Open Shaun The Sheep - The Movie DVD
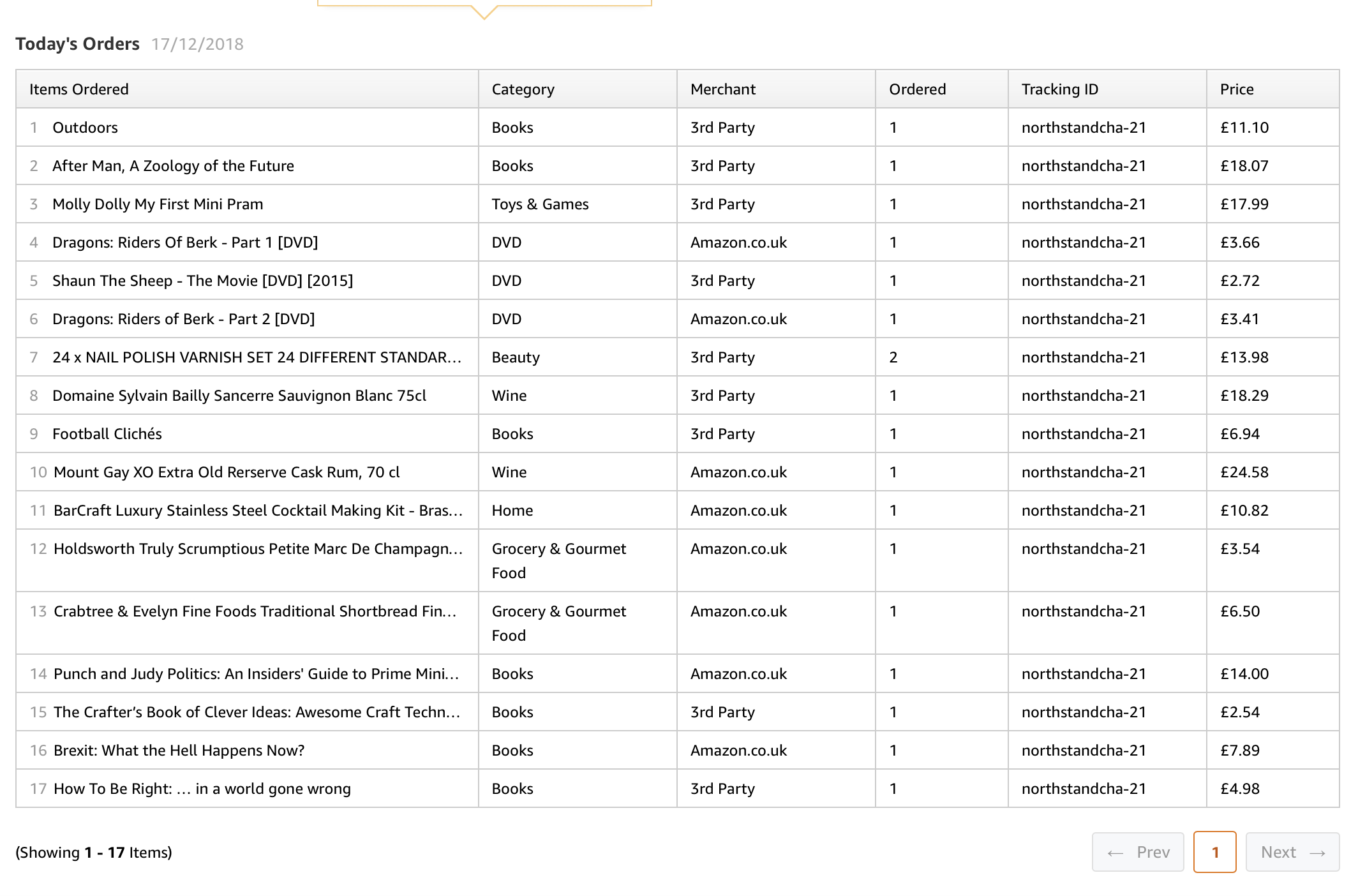Image resolution: width=1358 pixels, height=896 pixels. (x=202, y=281)
